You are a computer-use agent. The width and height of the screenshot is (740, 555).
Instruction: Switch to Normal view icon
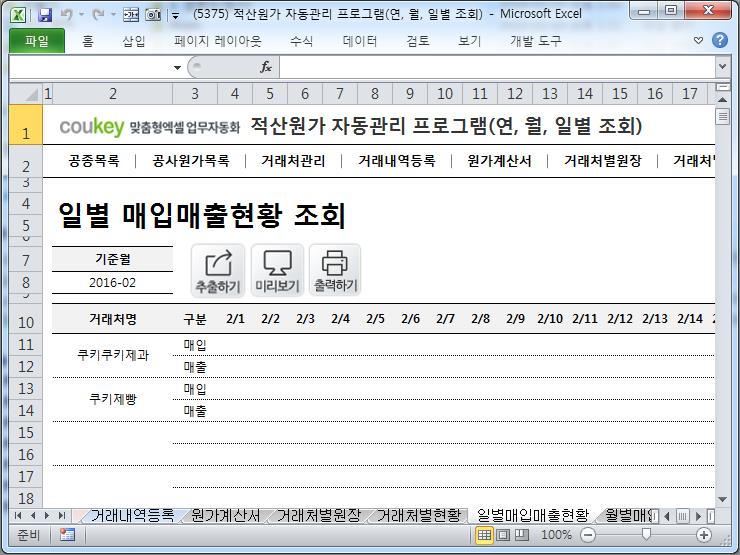[x=484, y=535]
